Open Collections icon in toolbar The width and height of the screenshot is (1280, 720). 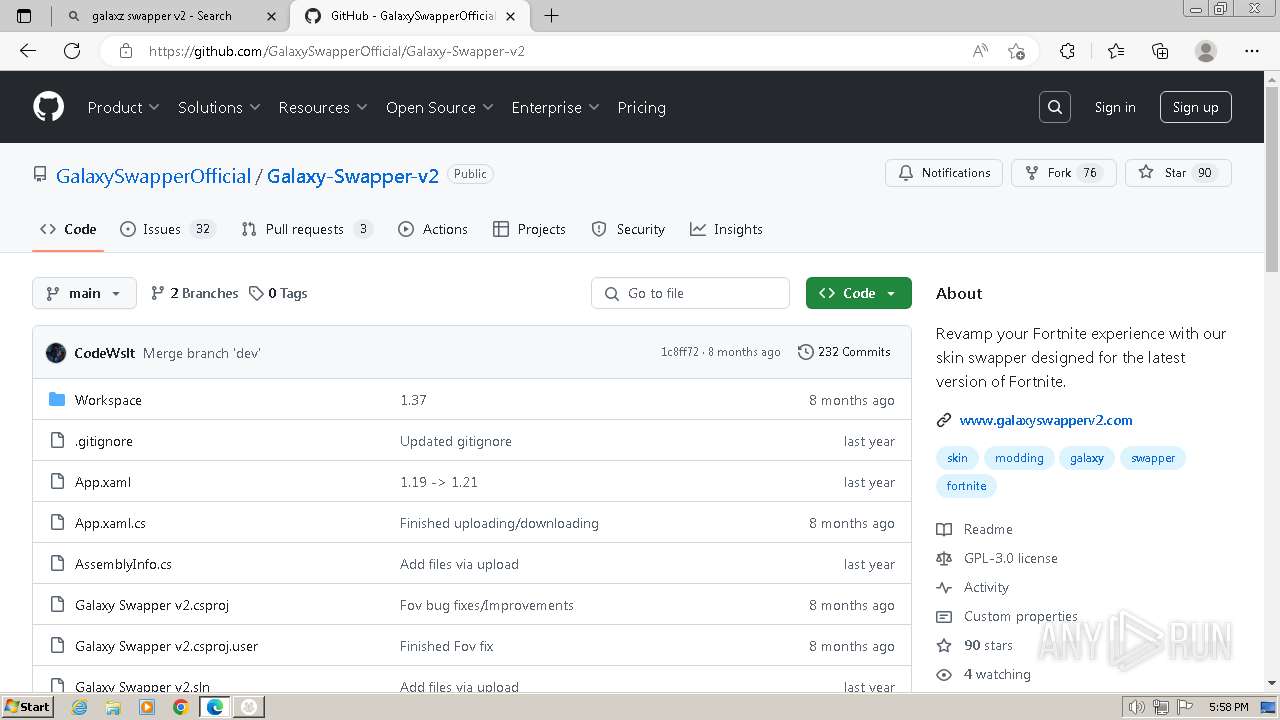[x=1160, y=51]
